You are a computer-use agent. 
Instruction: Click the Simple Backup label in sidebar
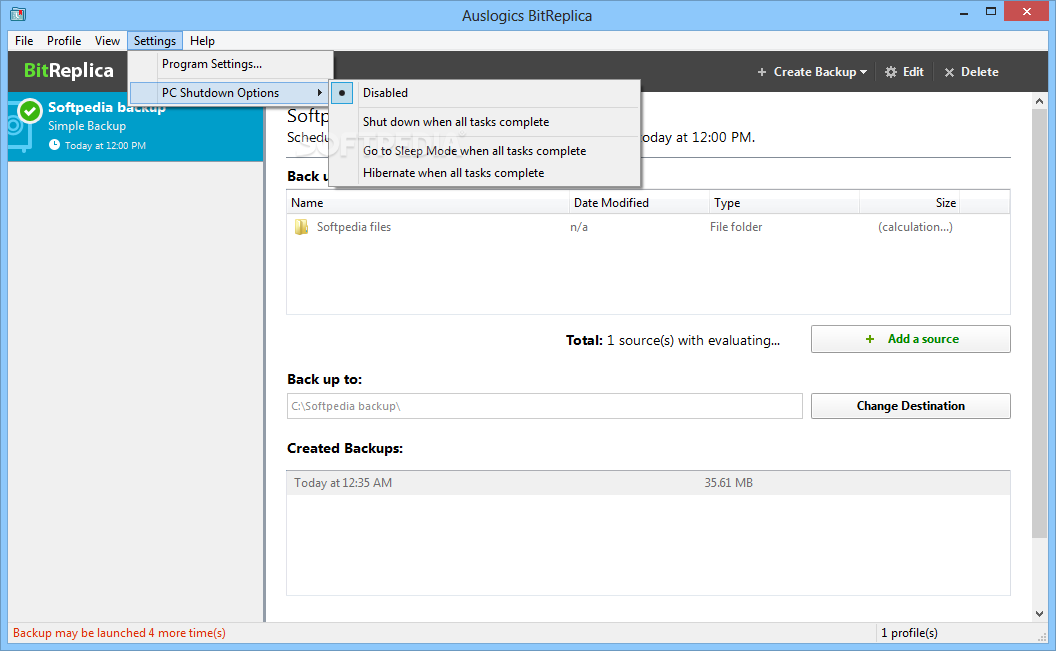tap(87, 126)
